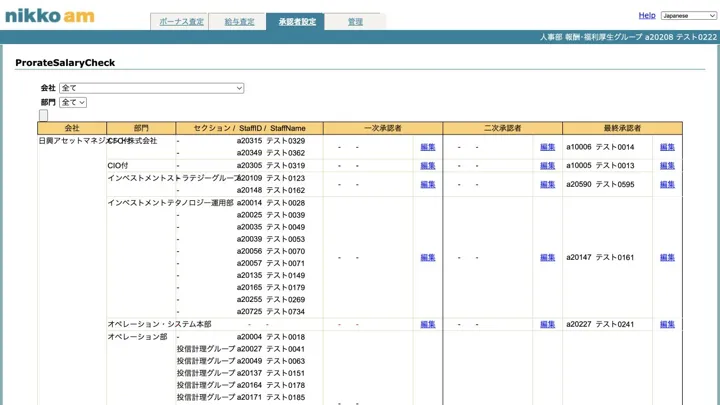Select staff row a20027 テスト0041

271,349
